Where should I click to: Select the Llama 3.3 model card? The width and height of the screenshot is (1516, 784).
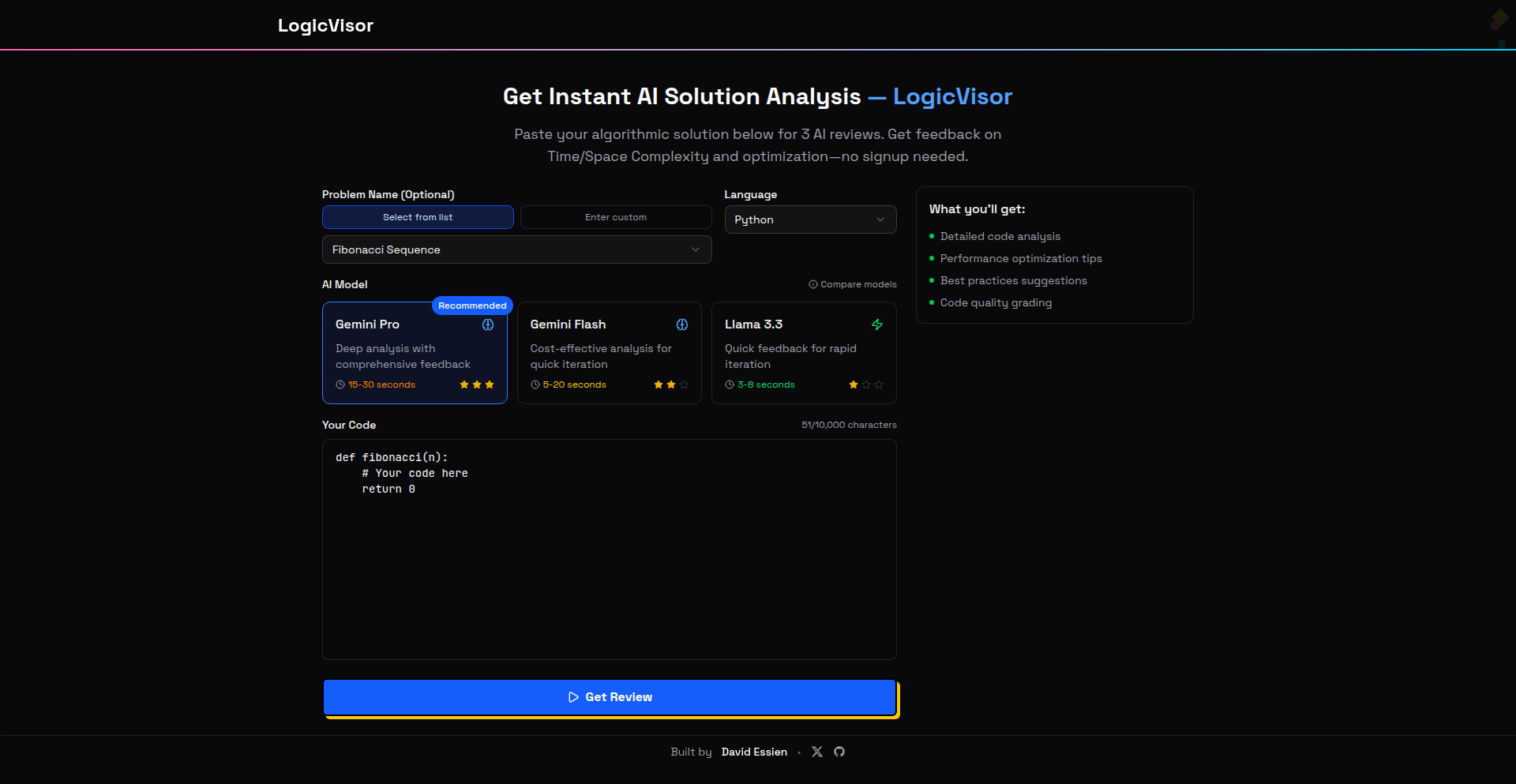pyautogui.click(x=803, y=353)
